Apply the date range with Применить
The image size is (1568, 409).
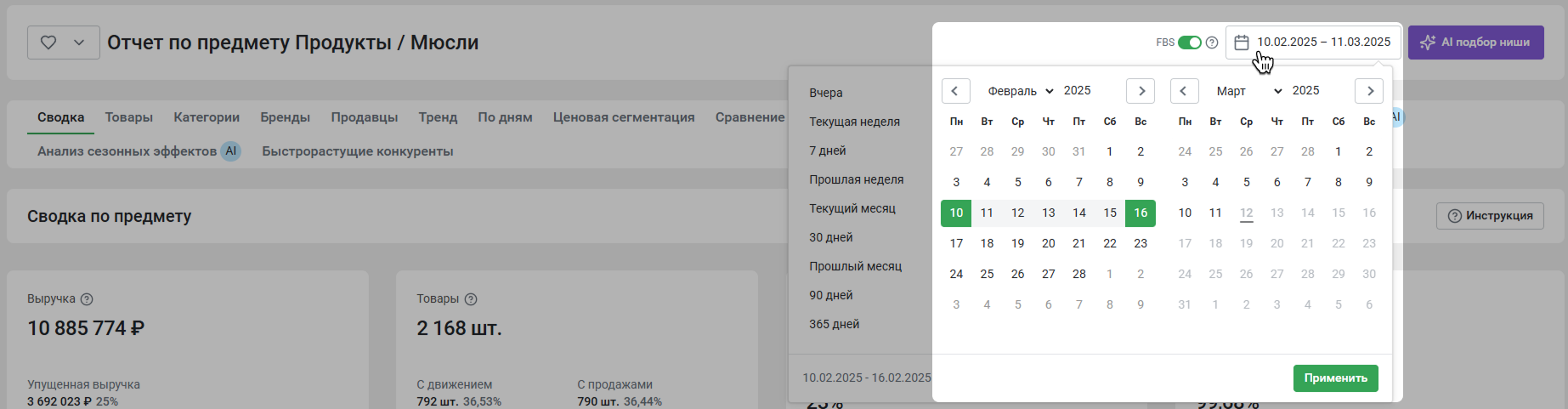click(x=1335, y=378)
